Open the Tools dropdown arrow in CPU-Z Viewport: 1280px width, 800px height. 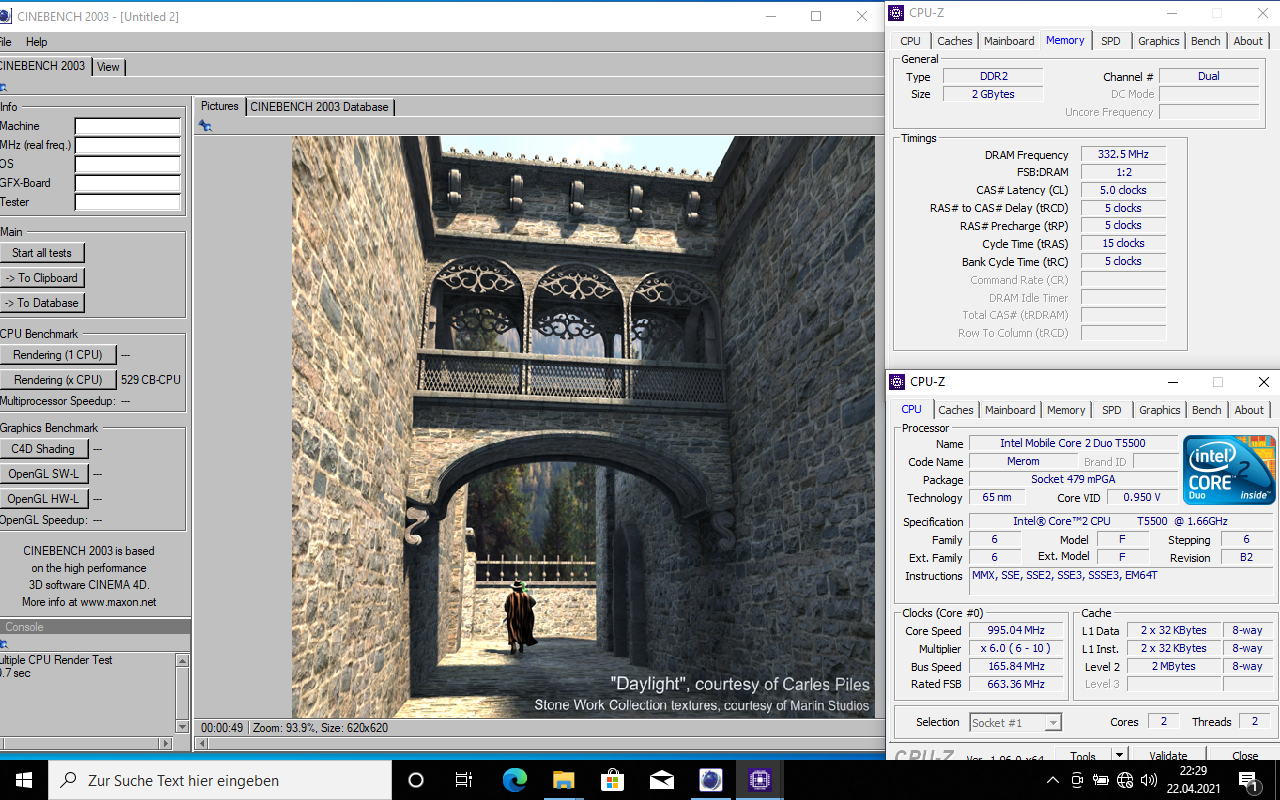click(x=1120, y=756)
